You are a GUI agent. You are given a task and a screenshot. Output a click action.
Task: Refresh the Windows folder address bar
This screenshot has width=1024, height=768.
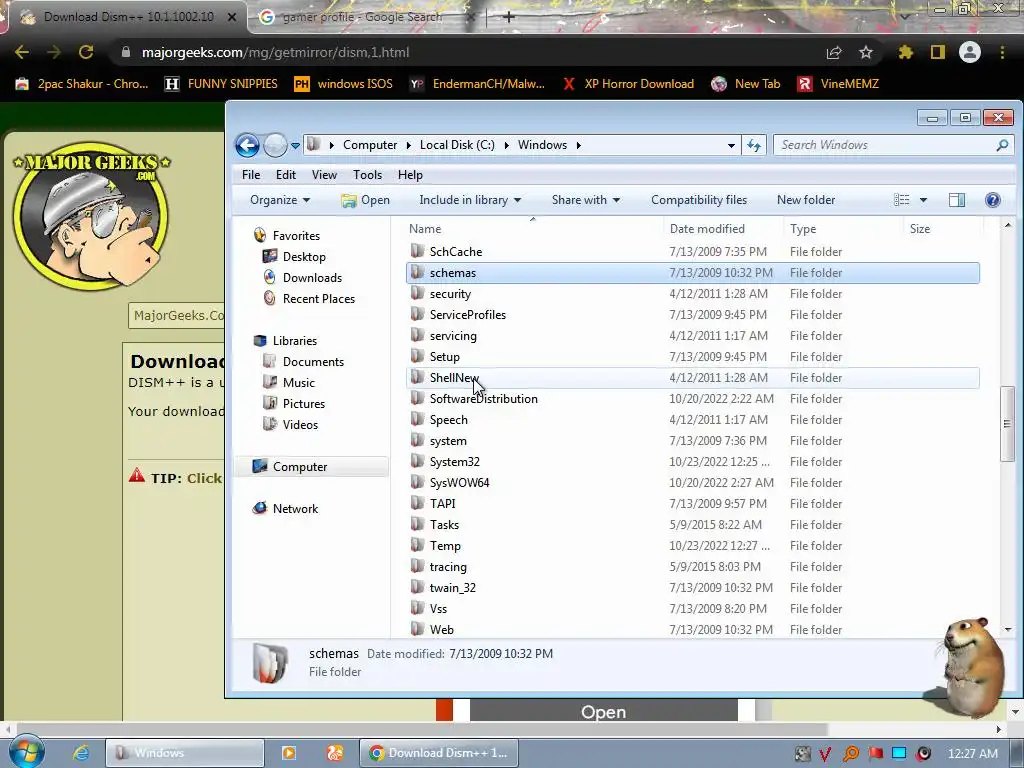[754, 145]
